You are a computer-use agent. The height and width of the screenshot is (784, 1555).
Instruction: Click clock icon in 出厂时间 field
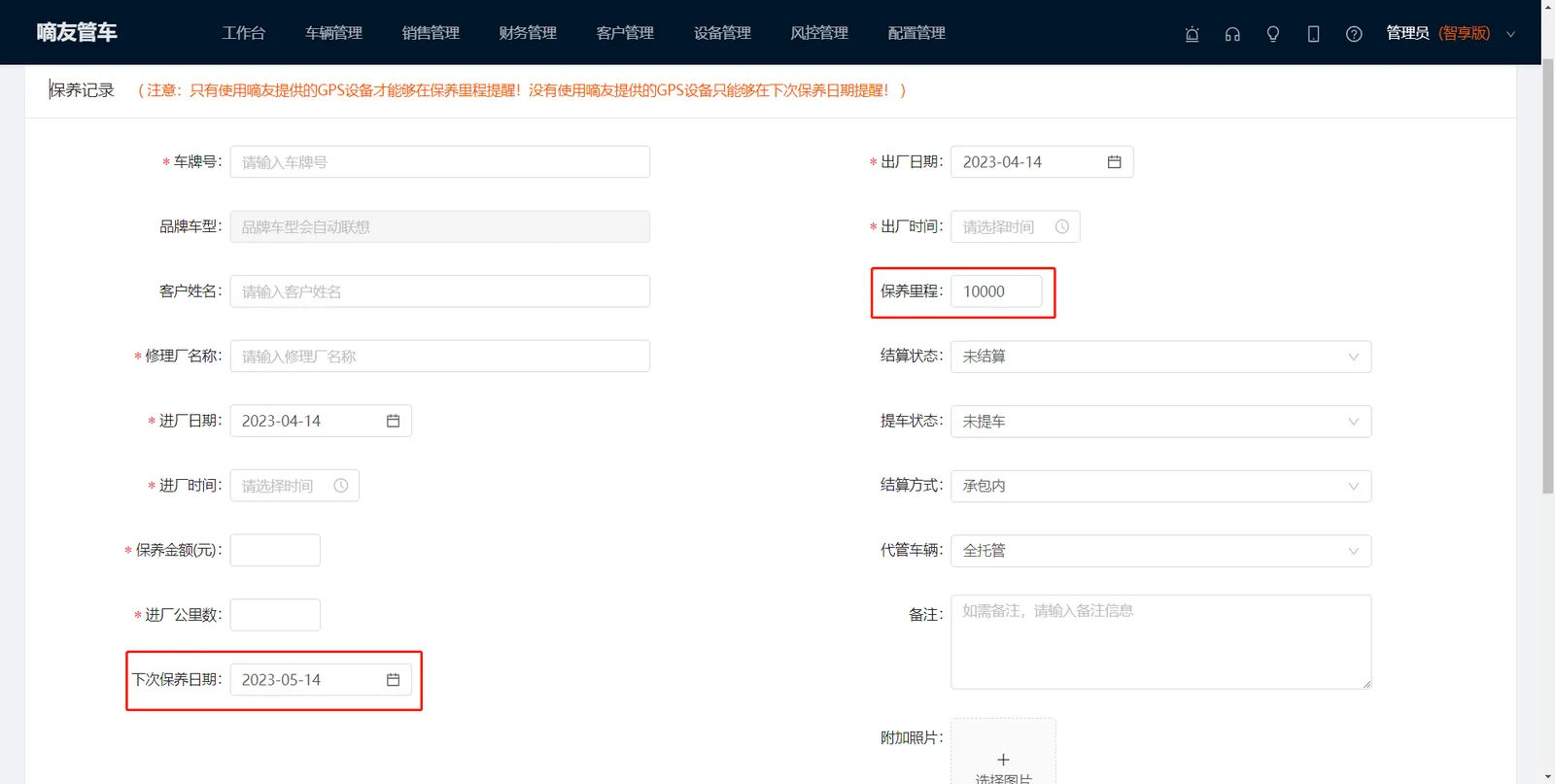coord(1062,226)
